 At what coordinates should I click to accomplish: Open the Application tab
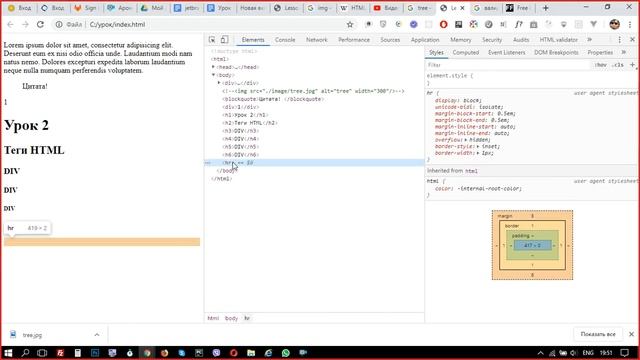pyautogui.click(x=425, y=40)
